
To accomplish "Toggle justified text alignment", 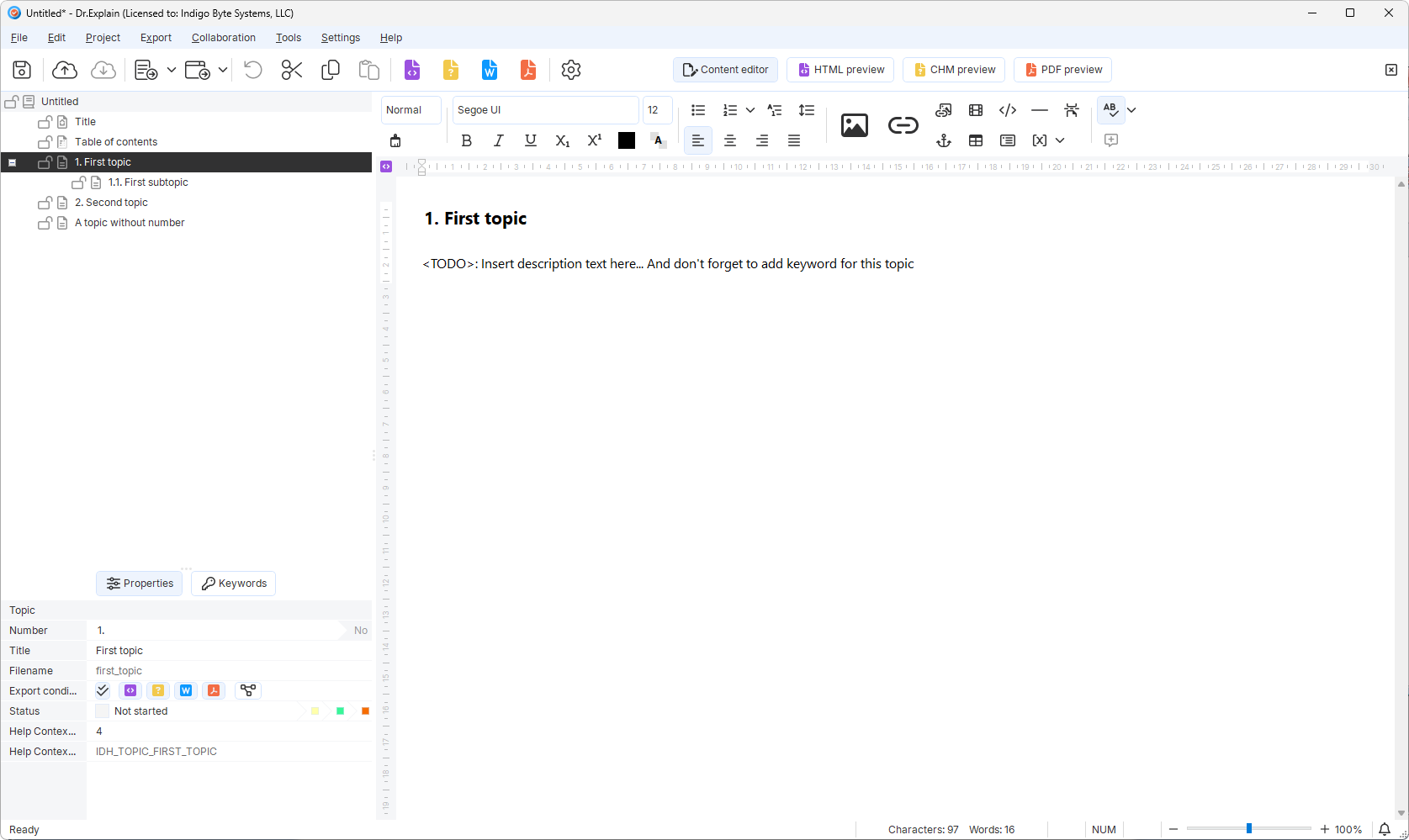I will coord(794,140).
